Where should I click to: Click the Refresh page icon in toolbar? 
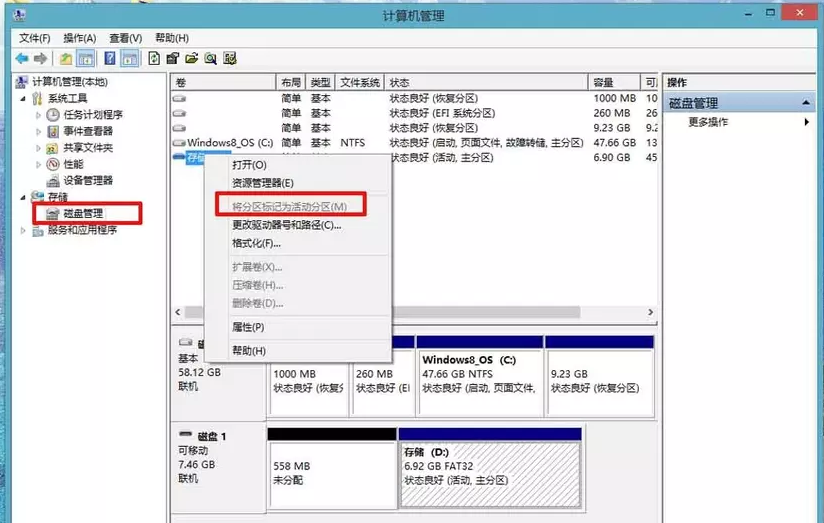[x=154, y=58]
